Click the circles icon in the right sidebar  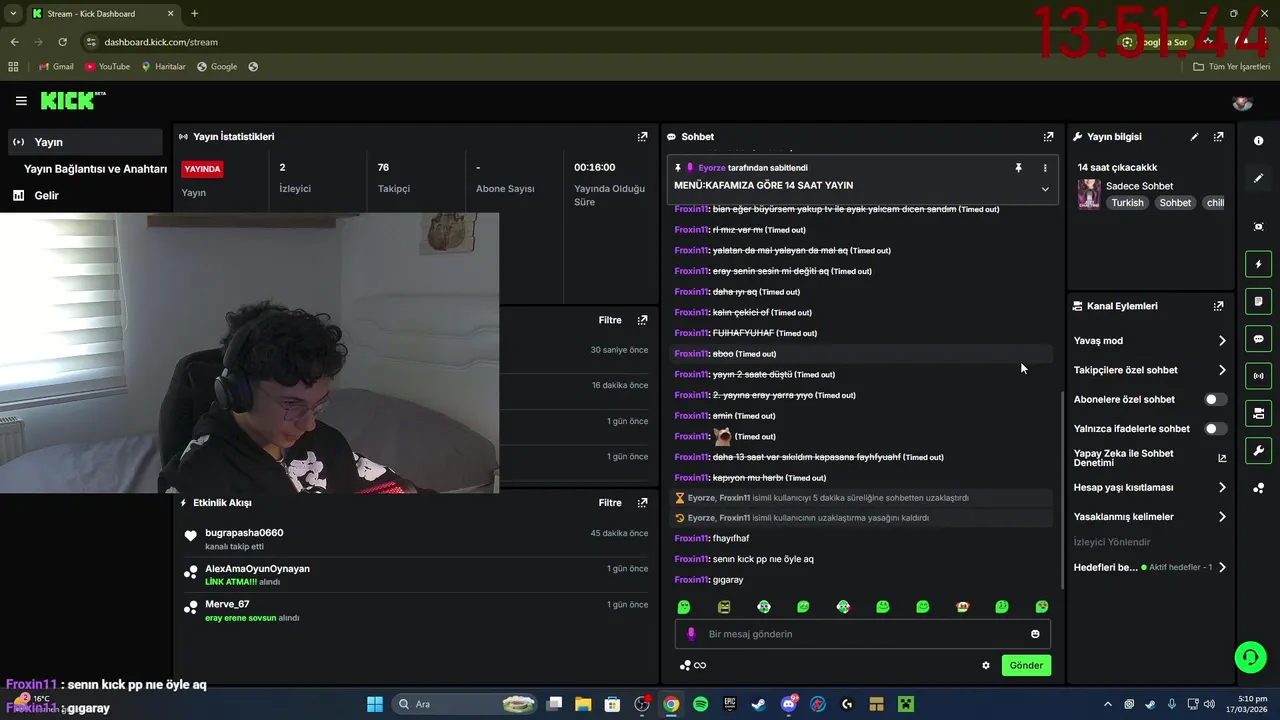coord(1258,488)
